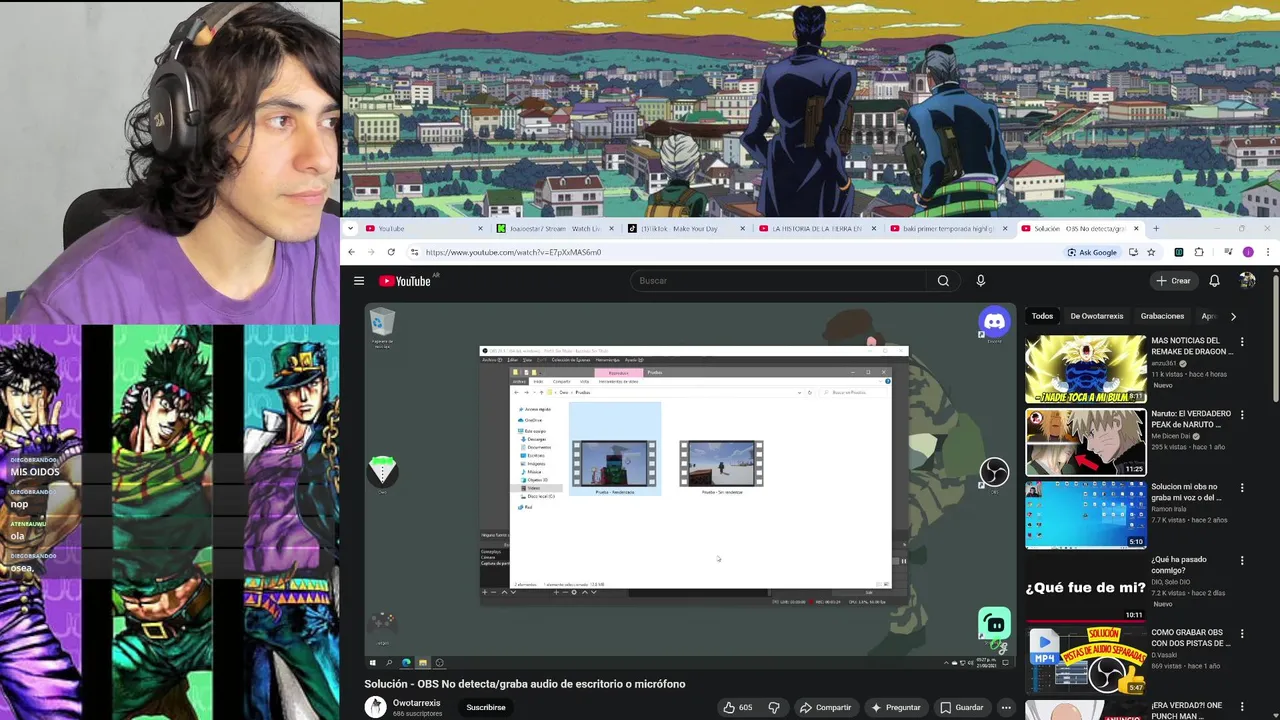Go to YouTube home via logo
Viewport: 1280px width, 720px height.
pyautogui.click(x=407, y=281)
